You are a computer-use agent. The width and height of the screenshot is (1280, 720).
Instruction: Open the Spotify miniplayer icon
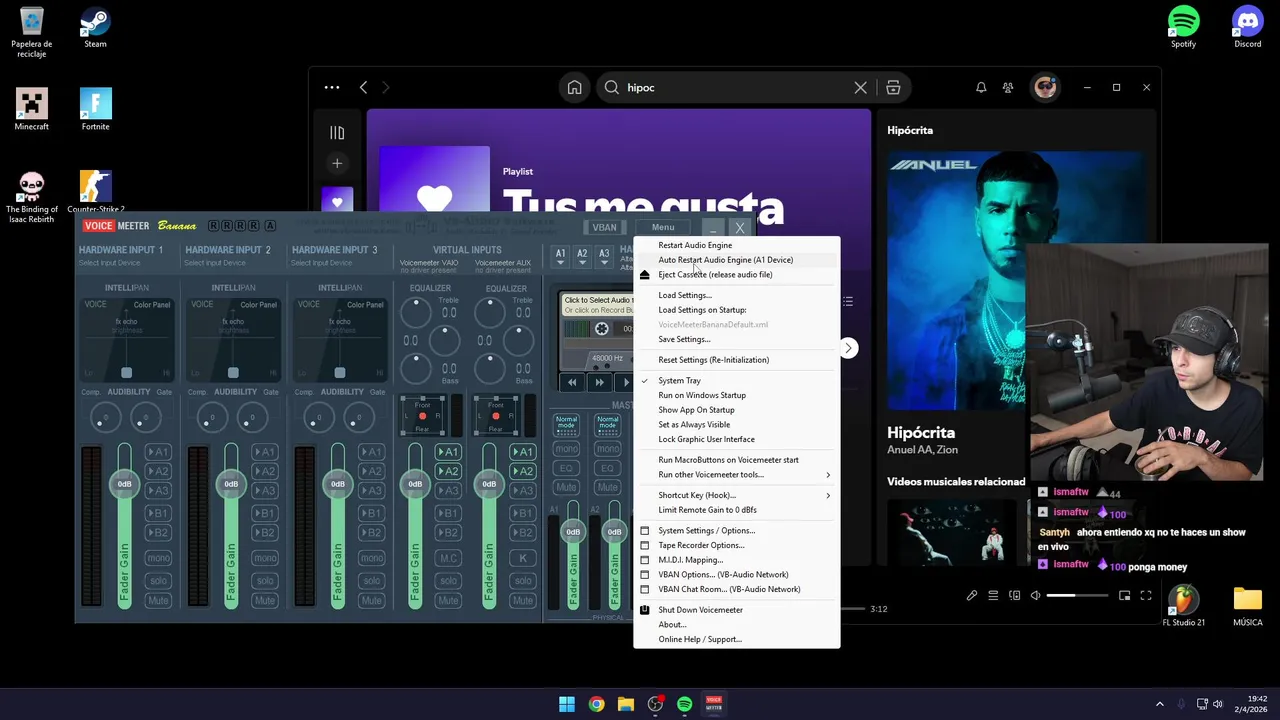[x=1125, y=595]
